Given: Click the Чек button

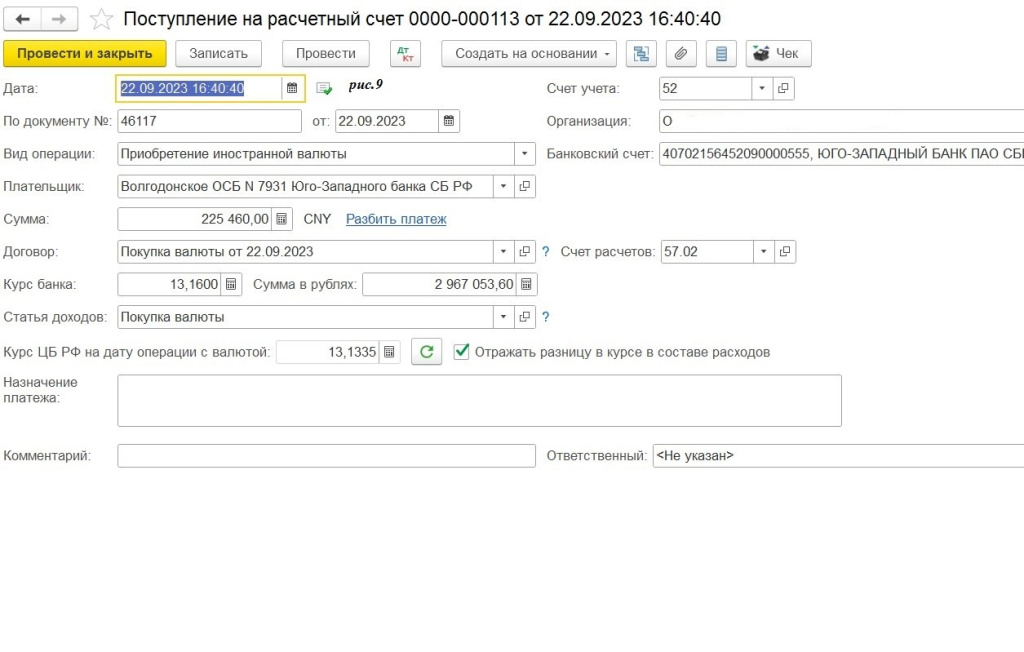Looking at the screenshot, I should (778, 54).
